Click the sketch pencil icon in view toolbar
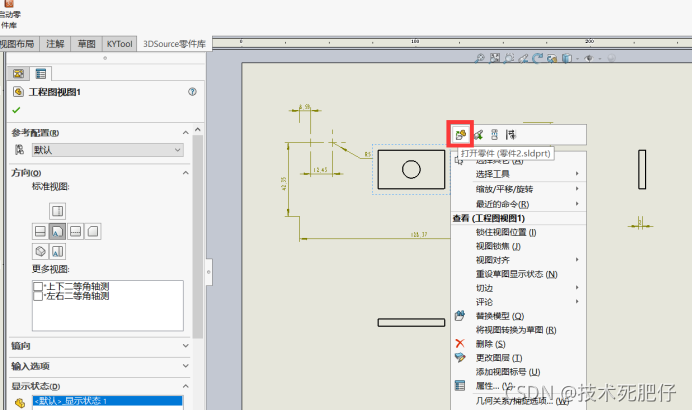The height and width of the screenshot is (411, 692). click(x=523, y=58)
